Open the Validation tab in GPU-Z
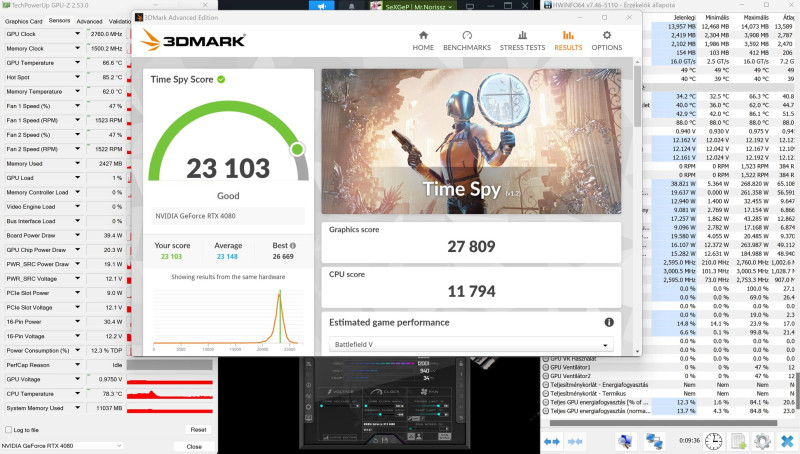The width and height of the screenshot is (800, 454). [120, 21]
